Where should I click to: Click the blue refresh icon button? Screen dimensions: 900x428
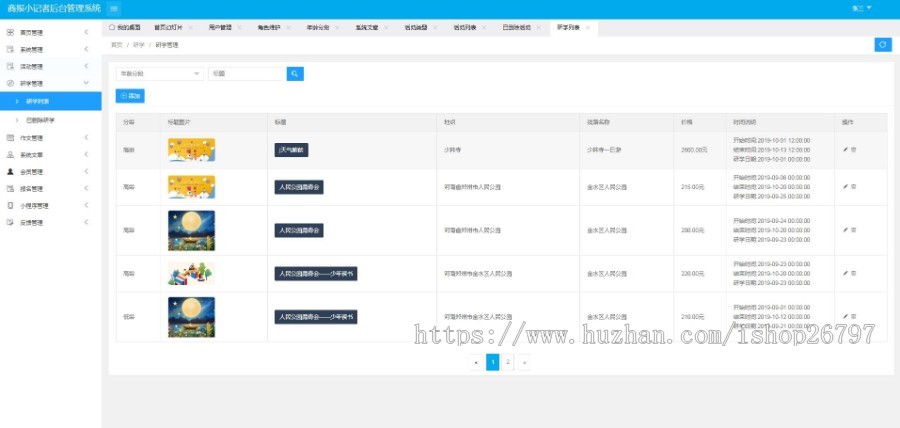tap(883, 45)
